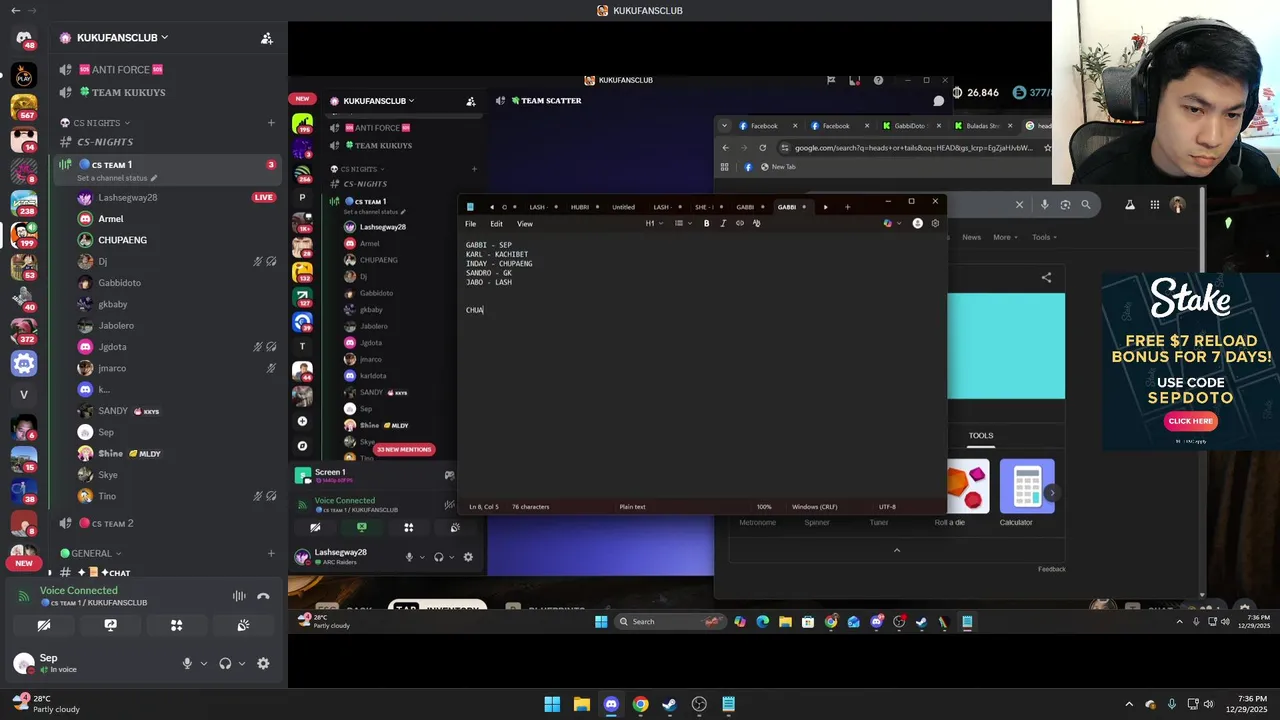Expand microphone input options arrow
This screenshot has width=1280, height=720.
(x=204, y=663)
